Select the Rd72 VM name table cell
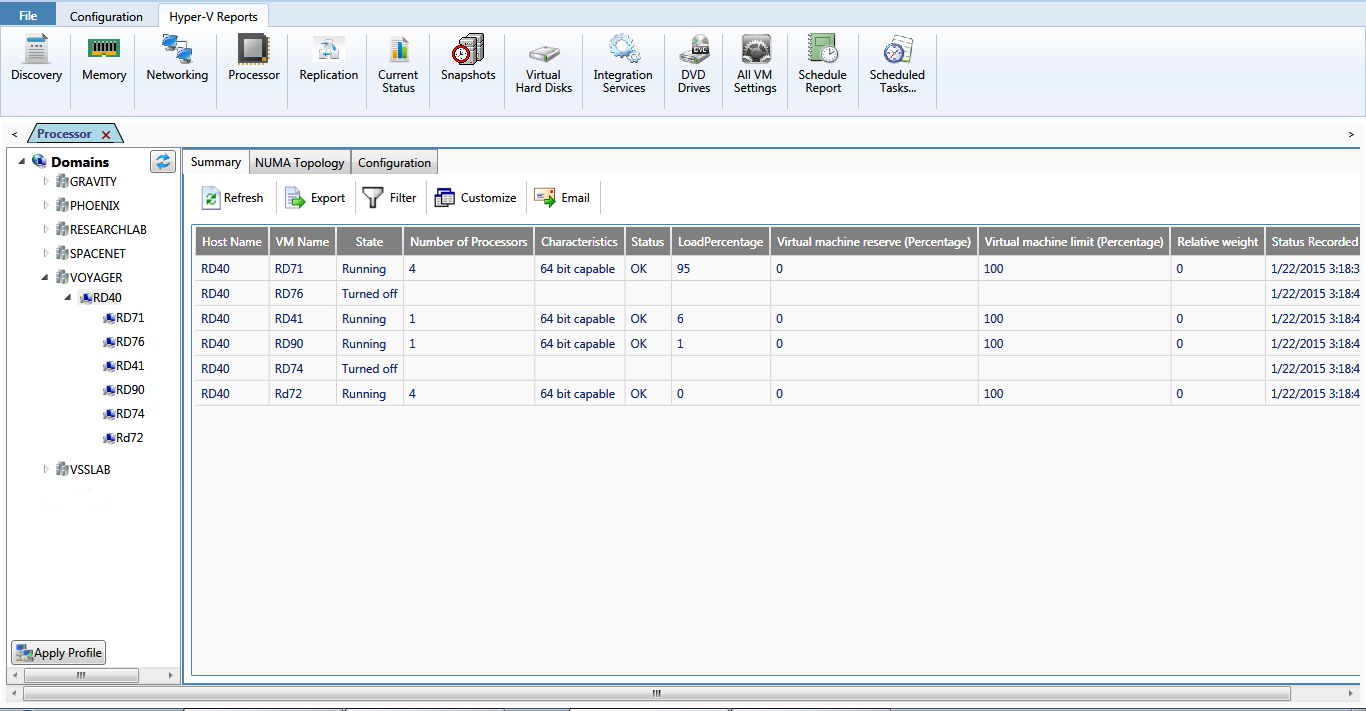The image size is (1366, 711). coord(302,393)
